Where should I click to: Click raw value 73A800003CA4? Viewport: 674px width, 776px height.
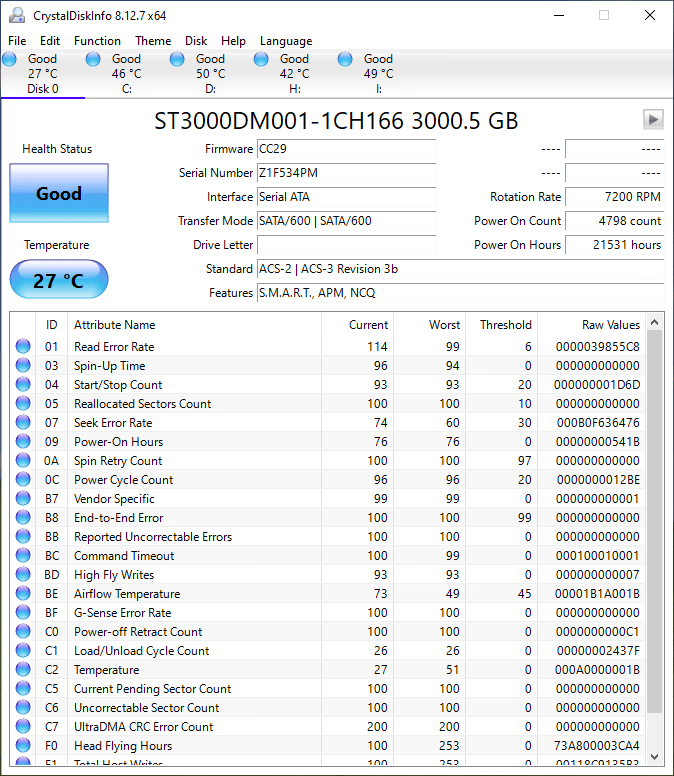[x=597, y=745]
